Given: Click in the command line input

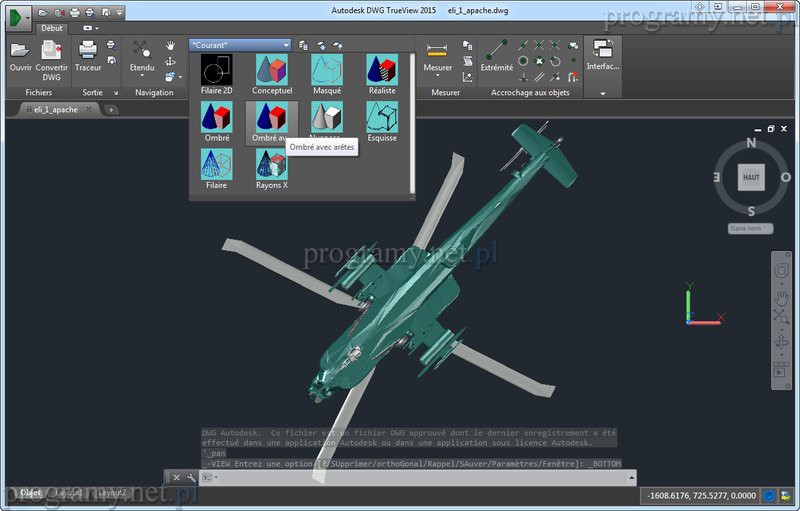Looking at the screenshot, I should [x=420, y=479].
